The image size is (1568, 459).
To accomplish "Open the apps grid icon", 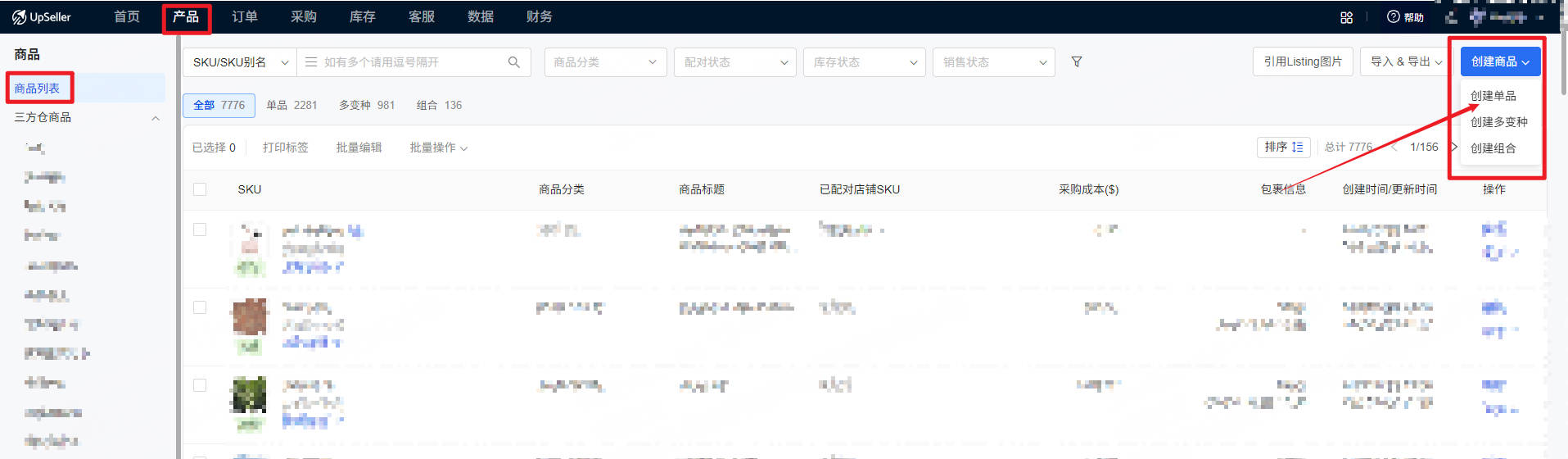I will tap(1346, 17).
